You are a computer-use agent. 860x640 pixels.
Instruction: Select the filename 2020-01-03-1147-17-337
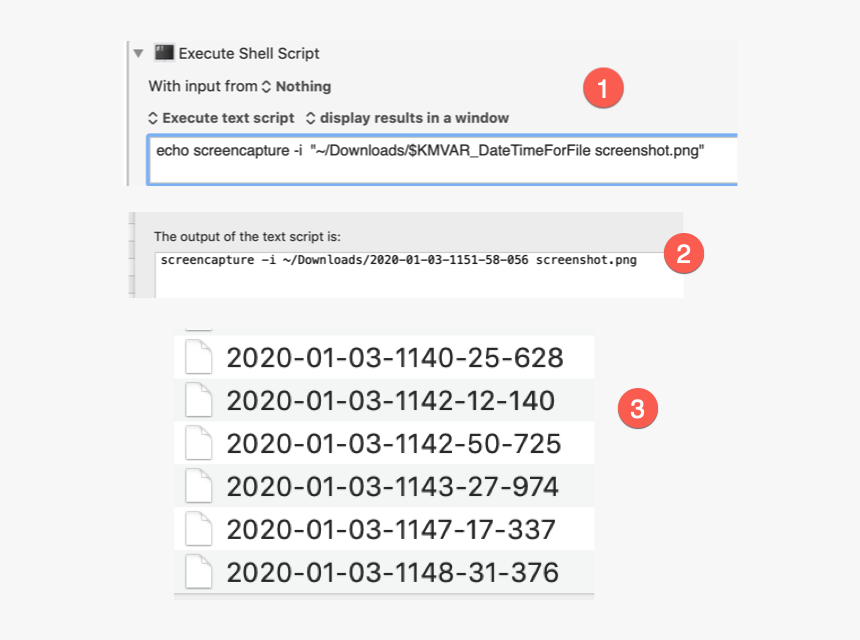[391, 529]
